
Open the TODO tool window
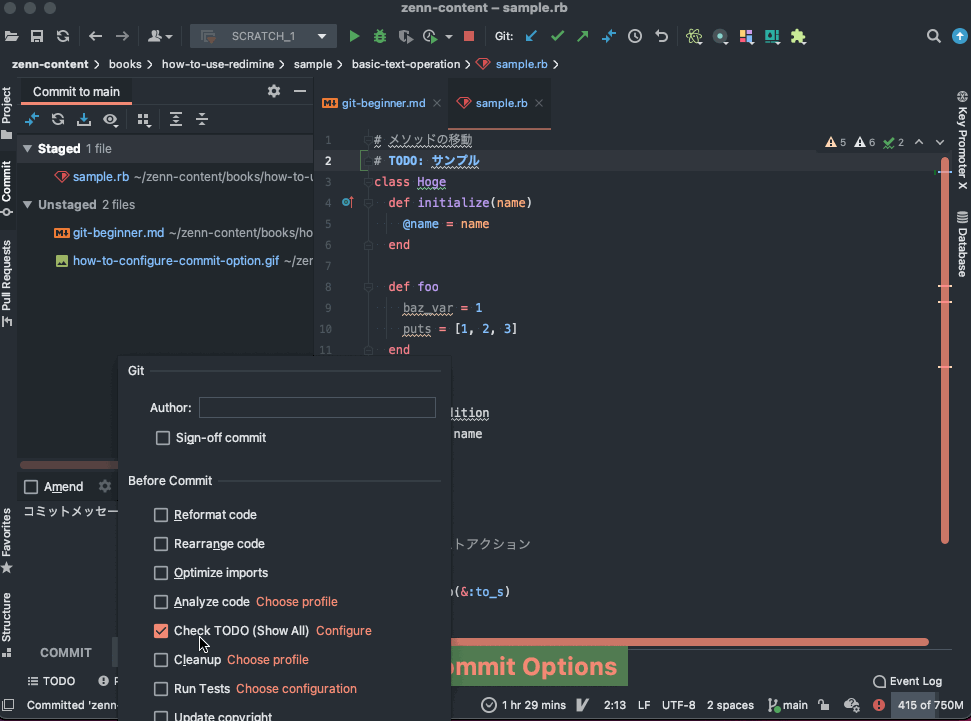[x=51, y=681]
